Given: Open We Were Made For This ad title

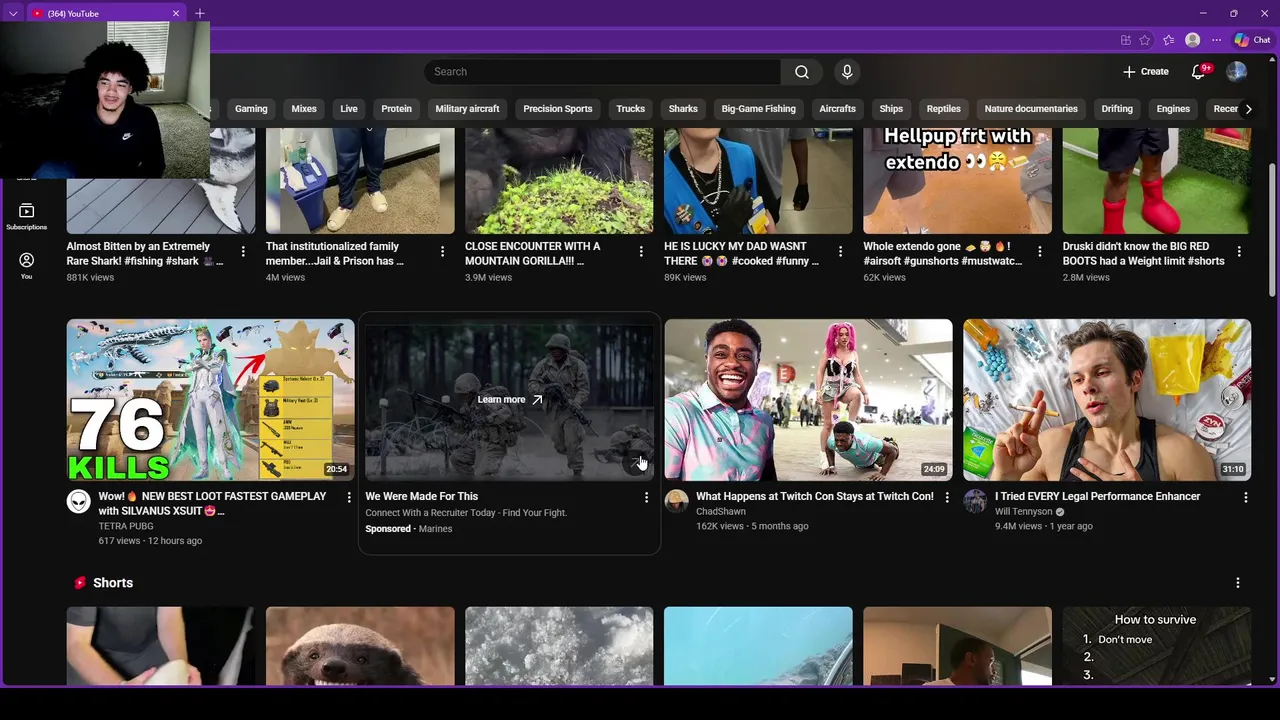Looking at the screenshot, I should [421, 496].
